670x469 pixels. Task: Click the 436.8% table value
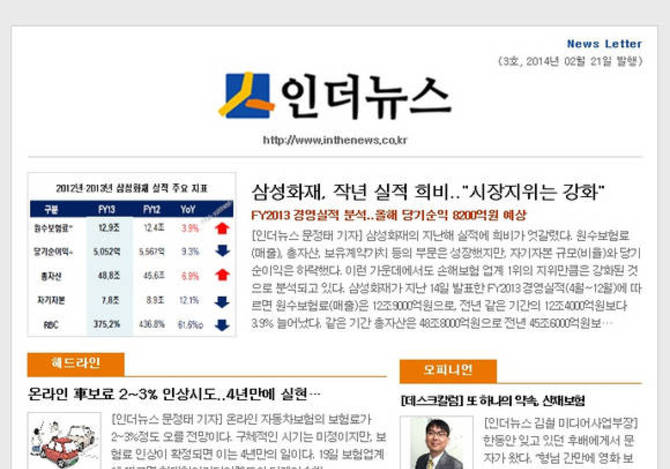point(152,325)
